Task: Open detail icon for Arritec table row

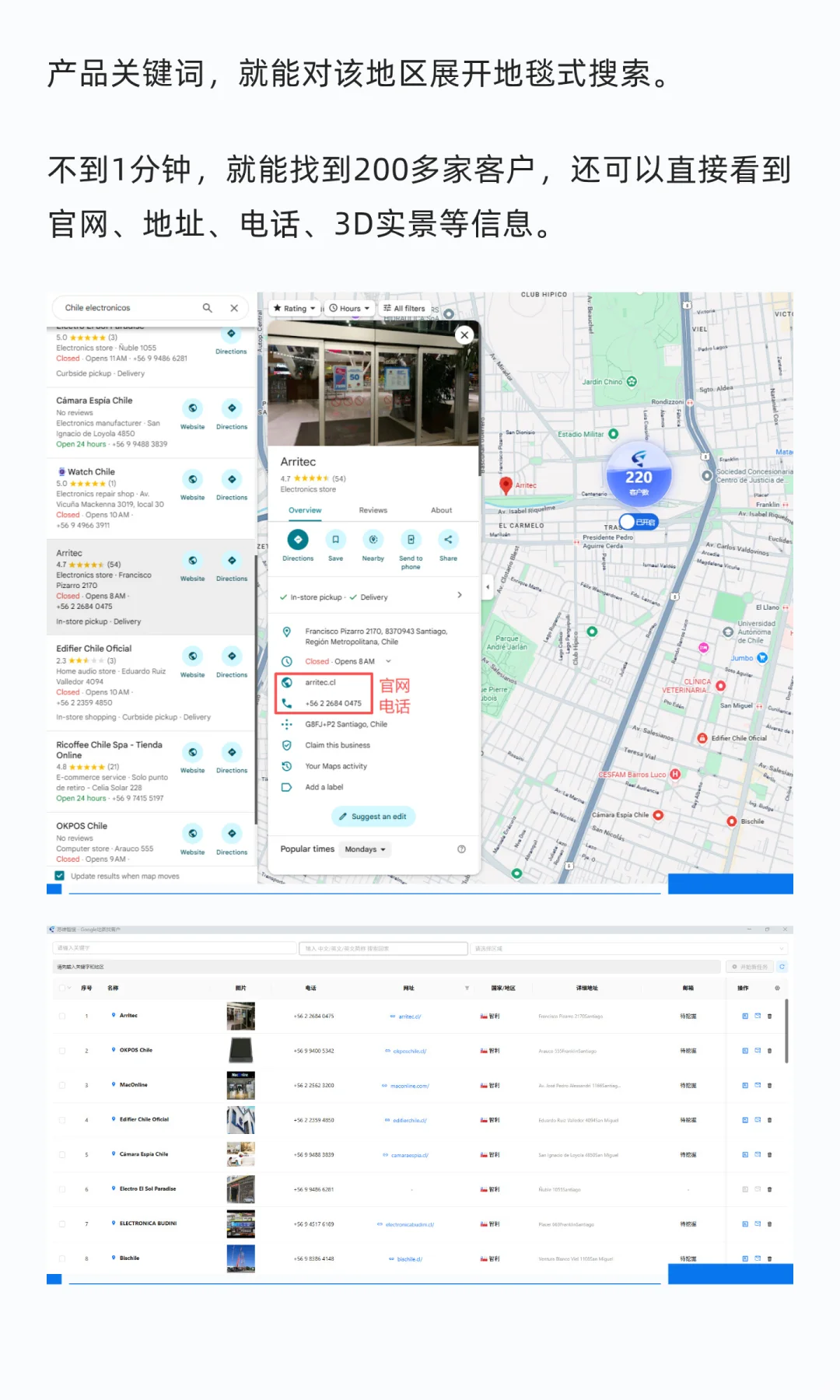Action: (745, 1016)
